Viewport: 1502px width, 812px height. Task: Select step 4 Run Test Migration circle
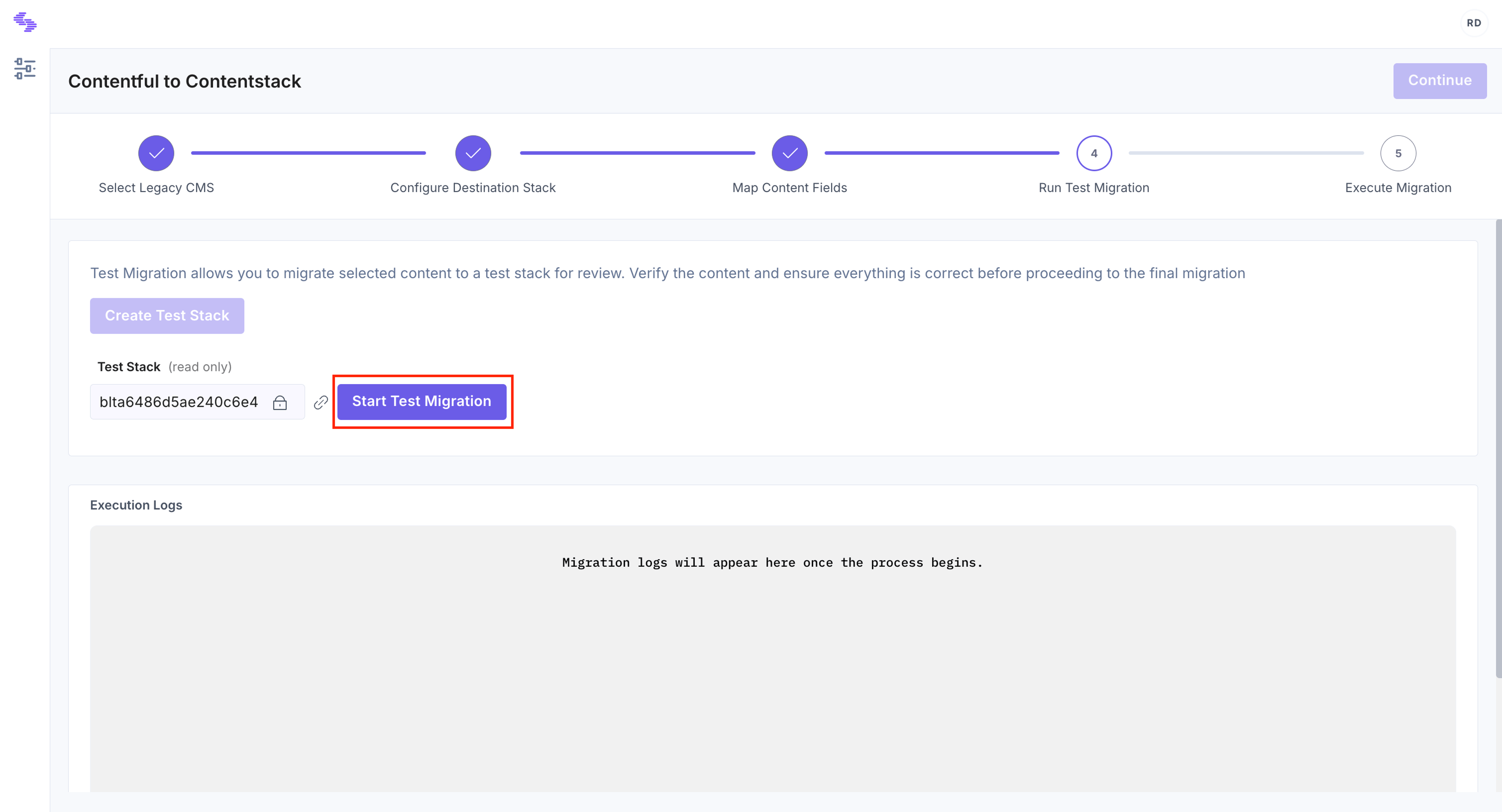click(1094, 153)
